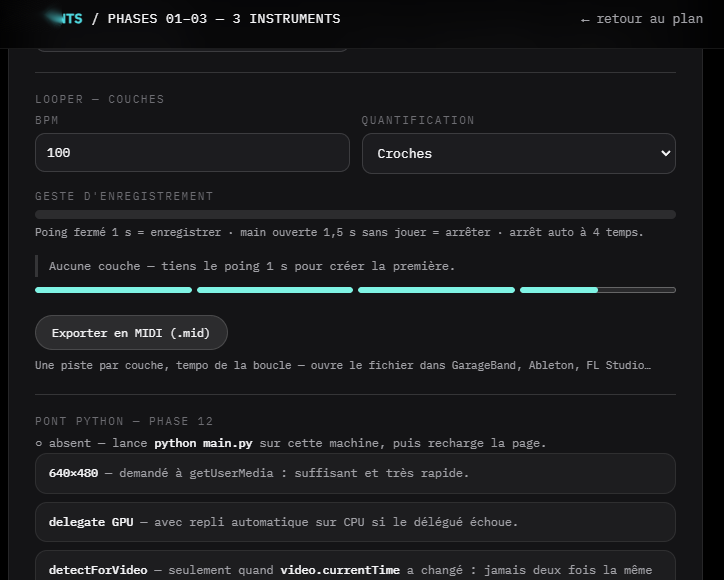724x580 pixels.
Task: Click the "retour au plan" link
Action: click(642, 19)
